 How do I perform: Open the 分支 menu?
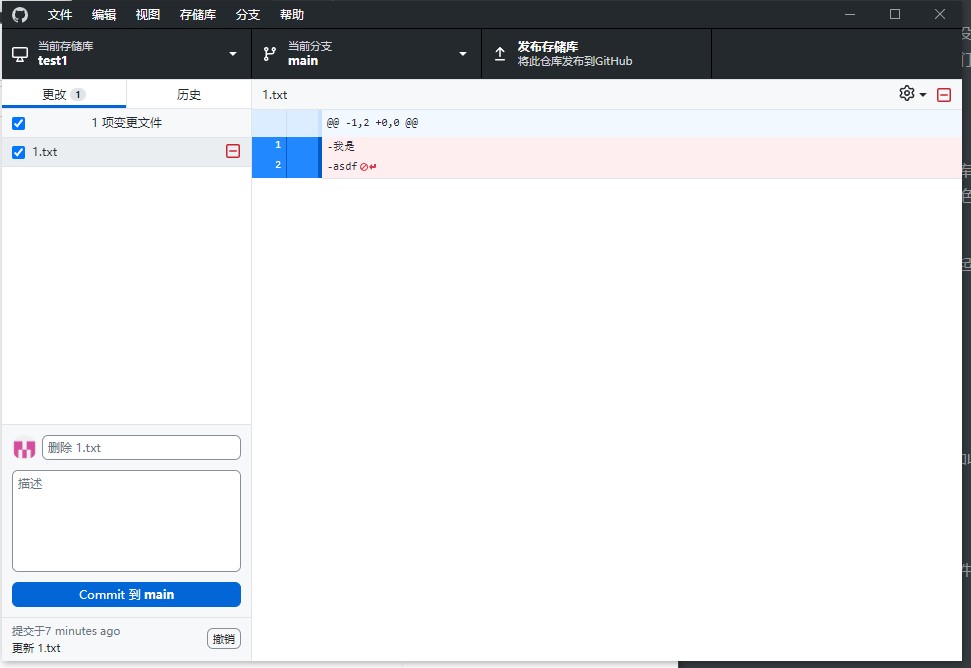(247, 14)
